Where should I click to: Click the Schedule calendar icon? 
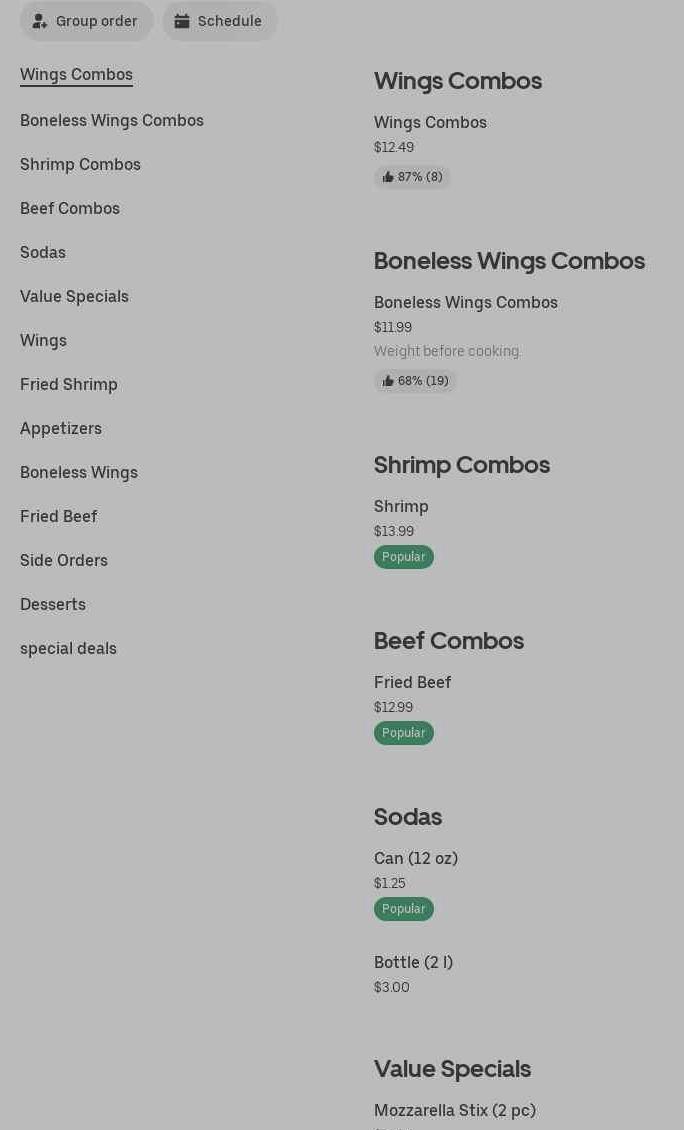pyautogui.click(x=182, y=21)
